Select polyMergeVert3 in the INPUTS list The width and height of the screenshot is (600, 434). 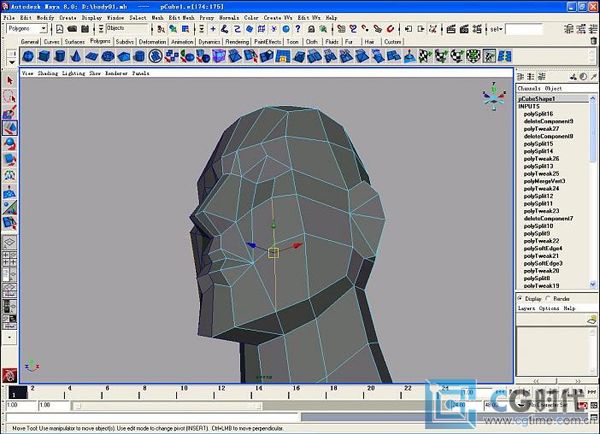click(545, 181)
